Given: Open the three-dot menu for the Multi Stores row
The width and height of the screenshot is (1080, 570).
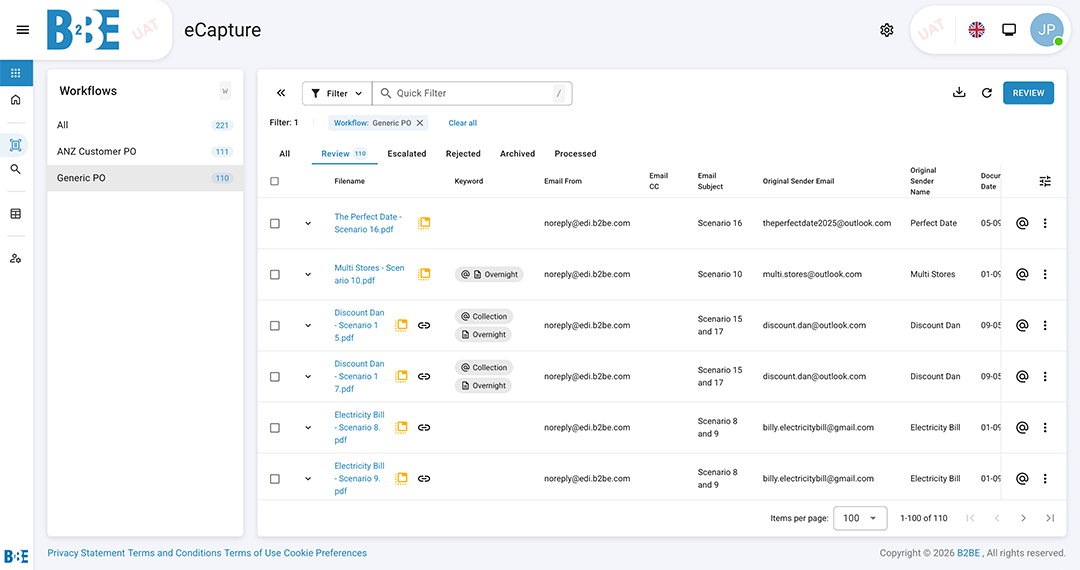Looking at the screenshot, I should [x=1045, y=274].
